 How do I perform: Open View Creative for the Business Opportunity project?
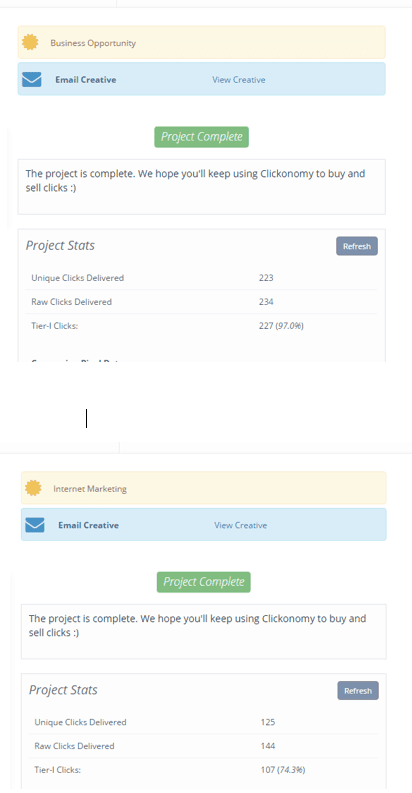click(239, 79)
